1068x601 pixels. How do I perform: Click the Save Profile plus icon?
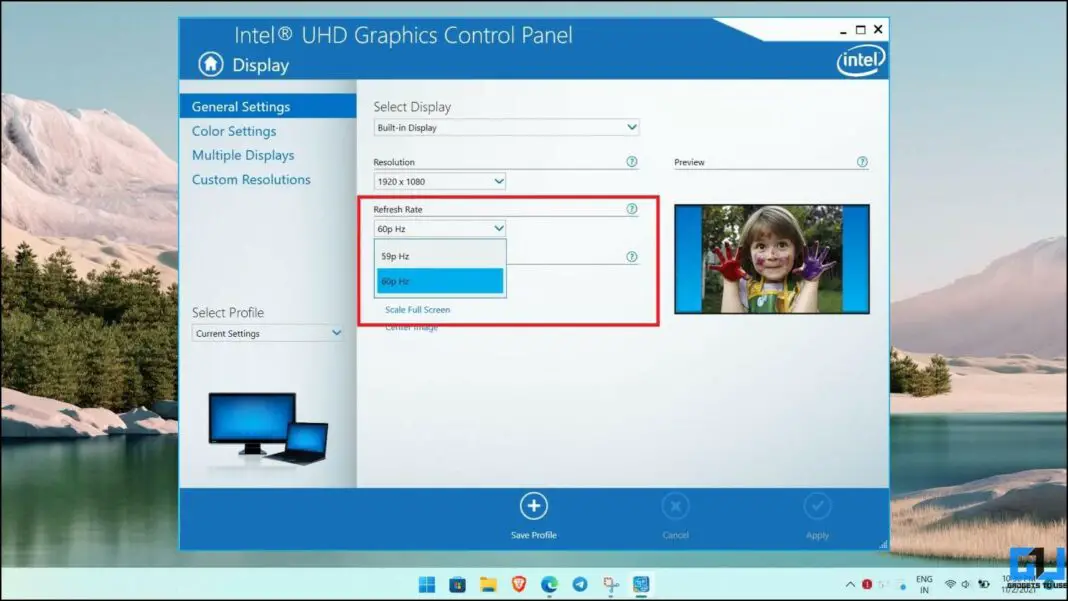(x=534, y=506)
